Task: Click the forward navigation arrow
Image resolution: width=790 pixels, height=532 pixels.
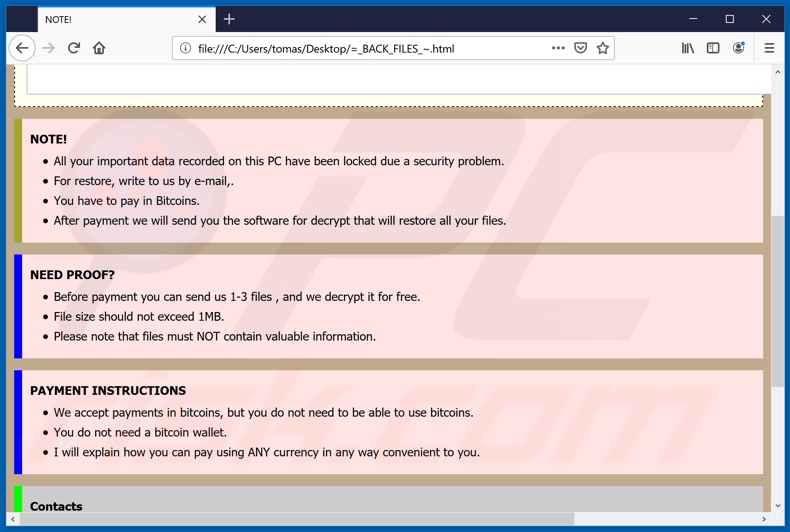Action: click(48, 48)
